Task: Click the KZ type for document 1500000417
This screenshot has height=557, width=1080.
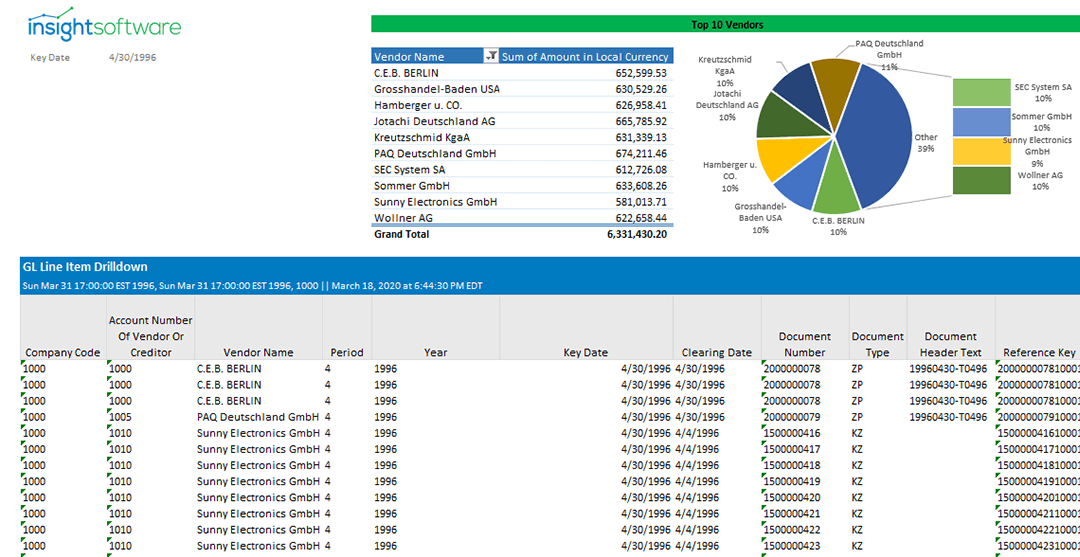Action: [x=858, y=450]
